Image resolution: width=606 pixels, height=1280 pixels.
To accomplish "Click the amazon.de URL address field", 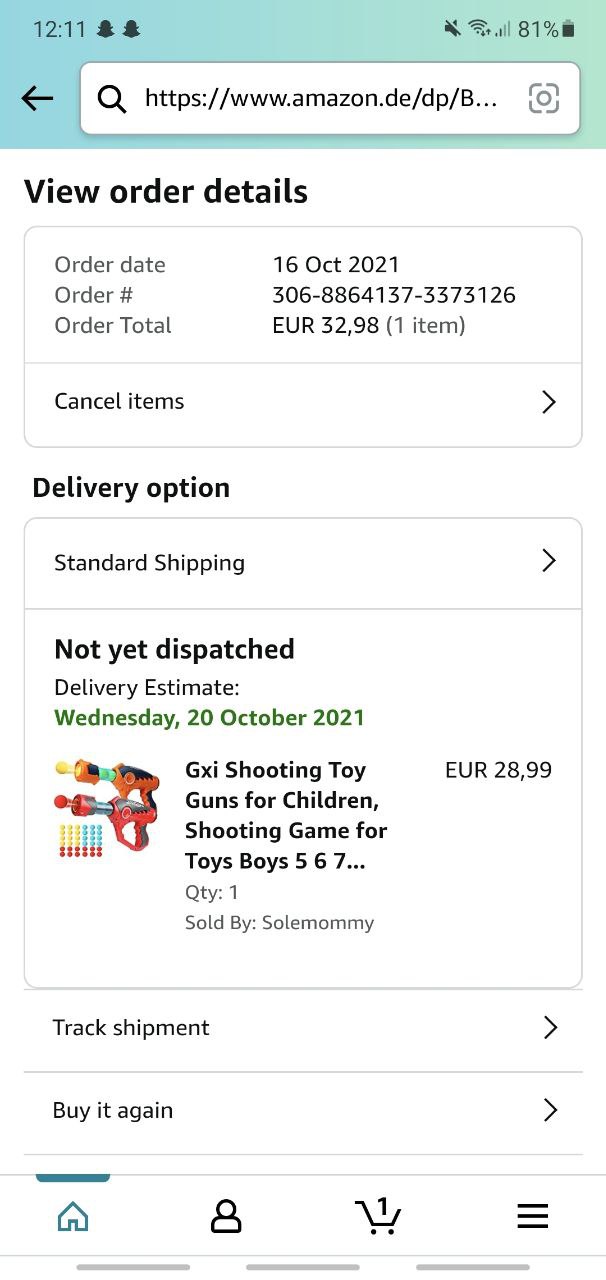I will (x=320, y=98).
